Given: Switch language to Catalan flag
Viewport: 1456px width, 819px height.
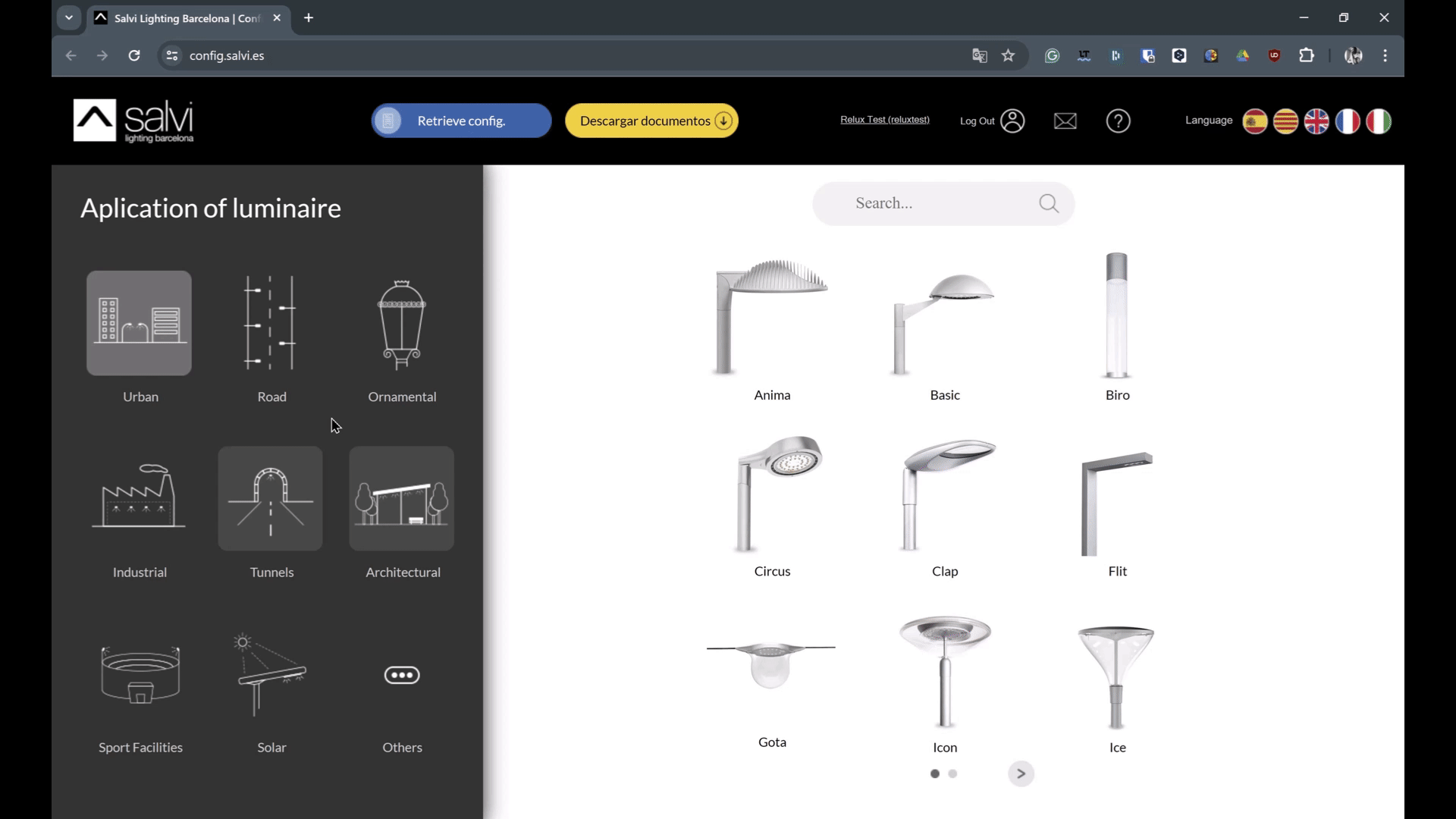Looking at the screenshot, I should [1286, 121].
